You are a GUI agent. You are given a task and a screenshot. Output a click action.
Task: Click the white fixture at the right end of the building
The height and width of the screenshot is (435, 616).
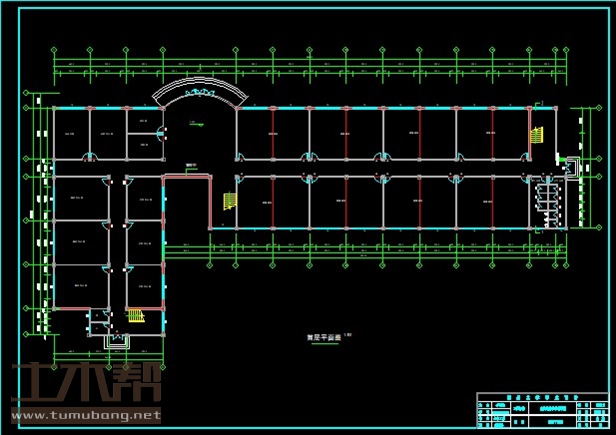571,166
